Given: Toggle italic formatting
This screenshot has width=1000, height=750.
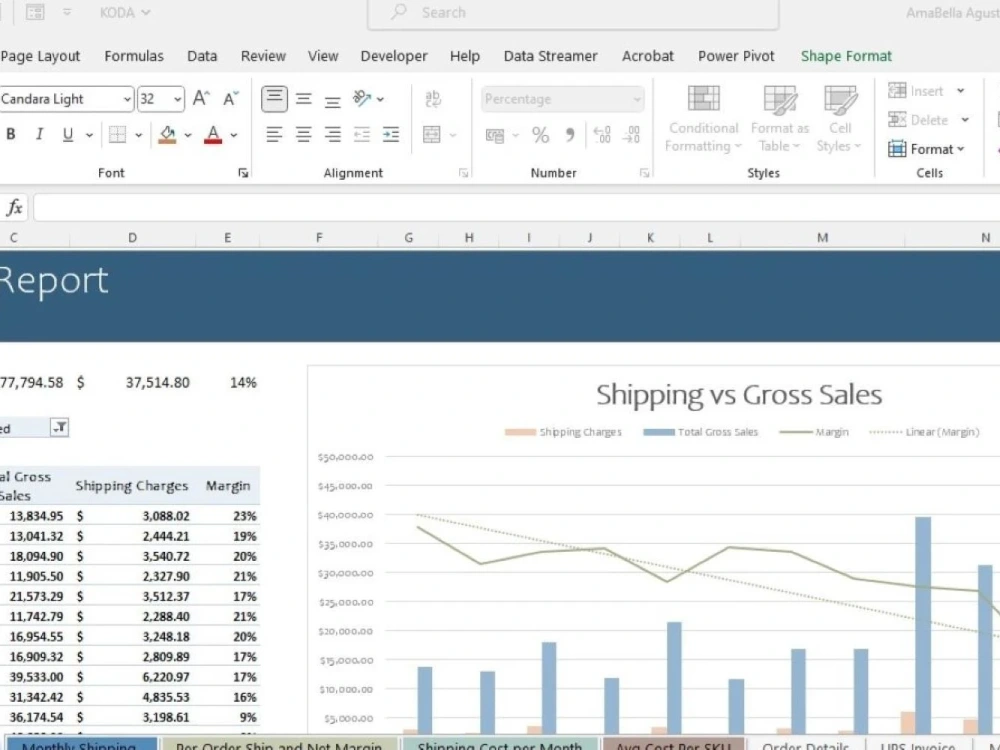Looking at the screenshot, I should 38,135.
